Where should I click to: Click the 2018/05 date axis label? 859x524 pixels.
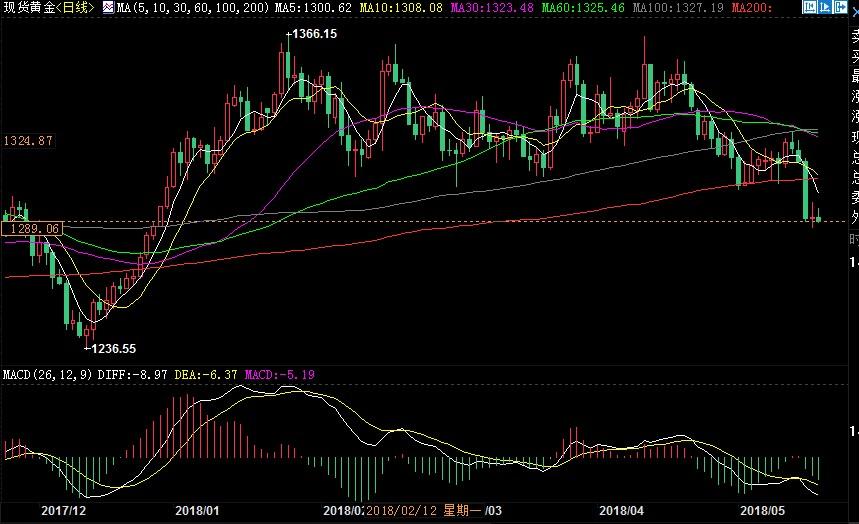762,510
